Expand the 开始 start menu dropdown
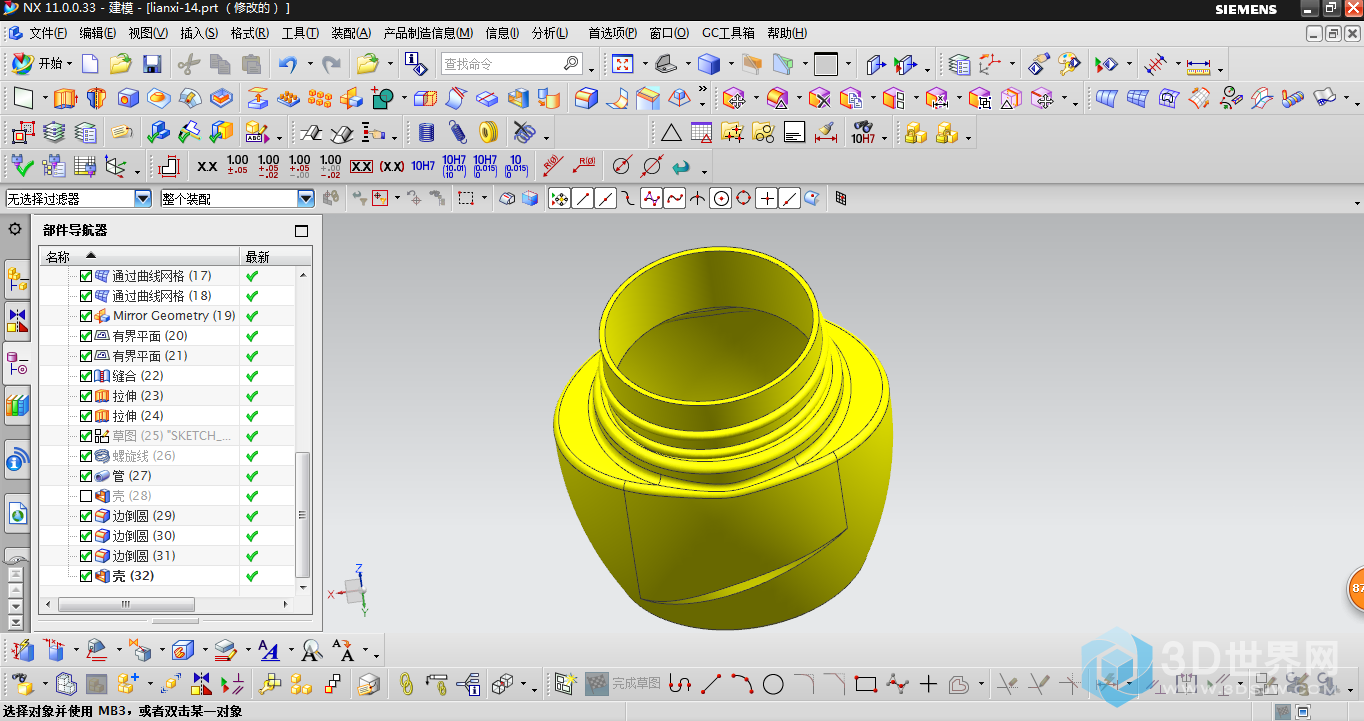 pyautogui.click(x=69, y=65)
